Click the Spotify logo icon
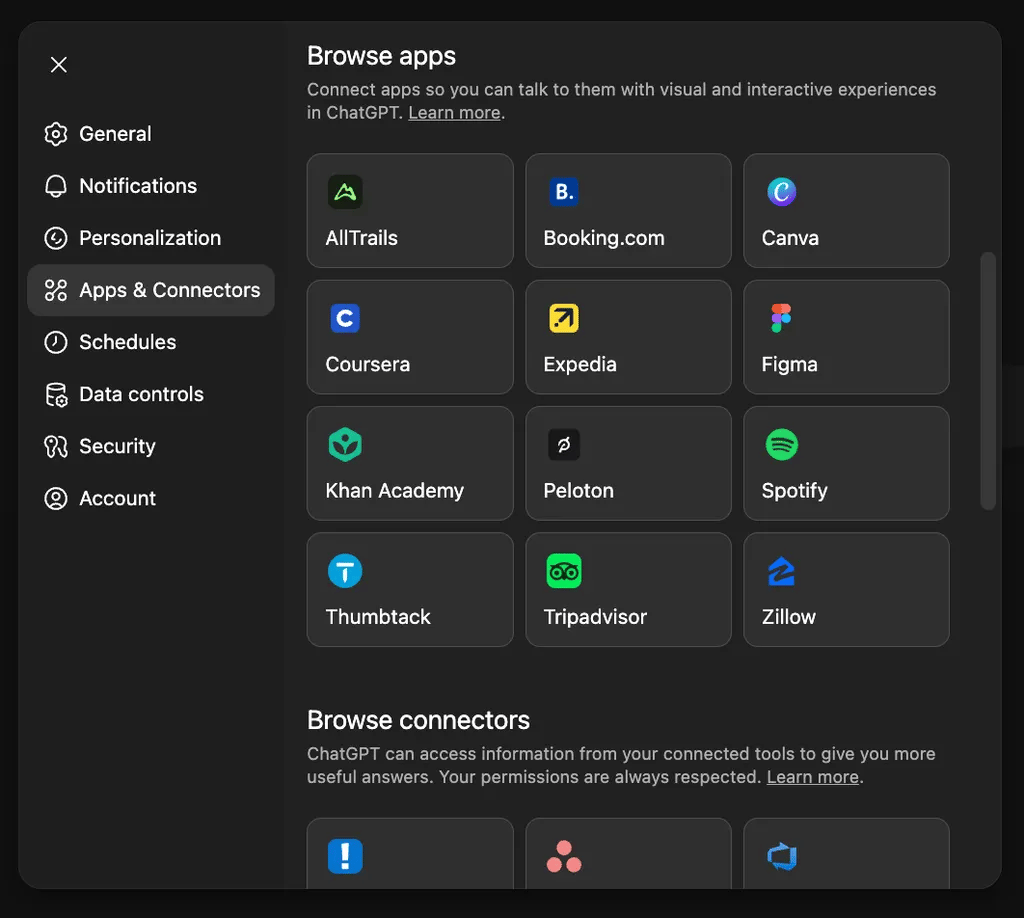 coord(781,445)
